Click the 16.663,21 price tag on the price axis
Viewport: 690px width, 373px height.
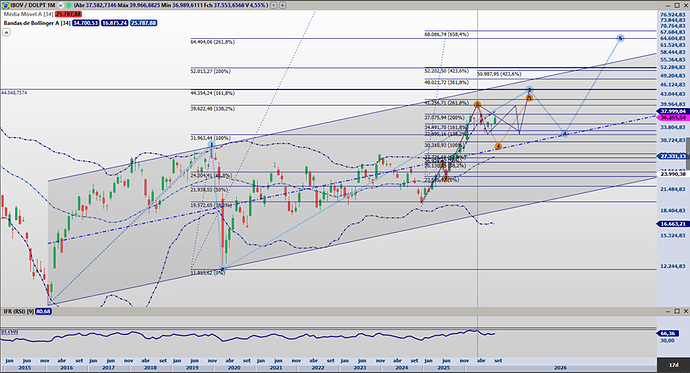point(673,224)
